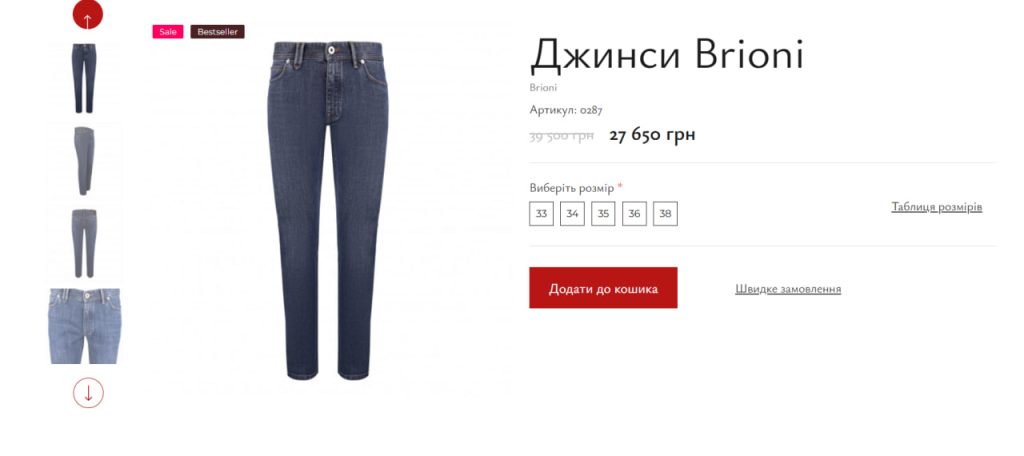Choose size 35

(x=603, y=214)
